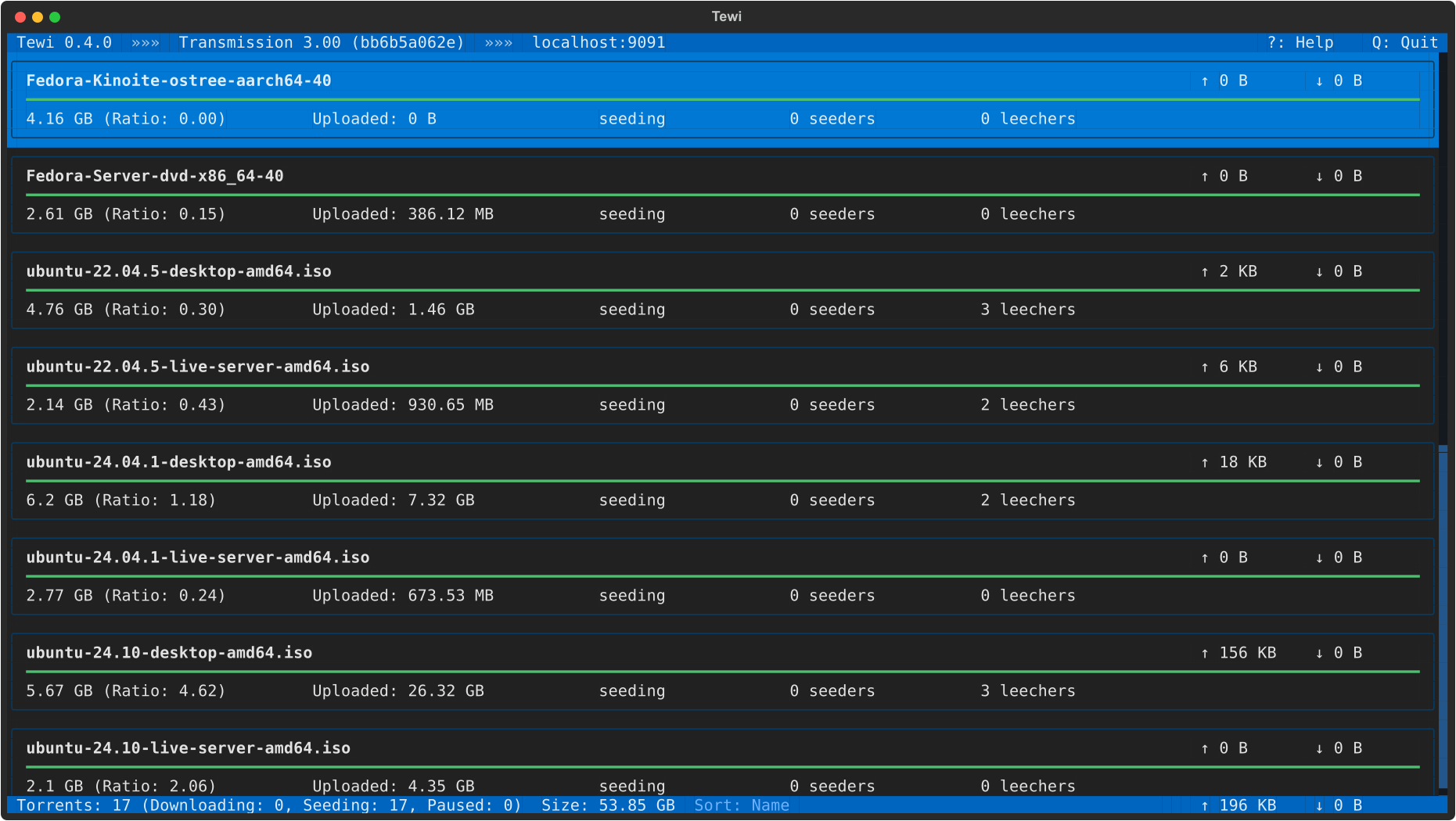The height and width of the screenshot is (821, 1456).
Task: Select the ubuntu-24.04.1-live-server-amd64.iso torrent
Action: (x=723, y=576)
